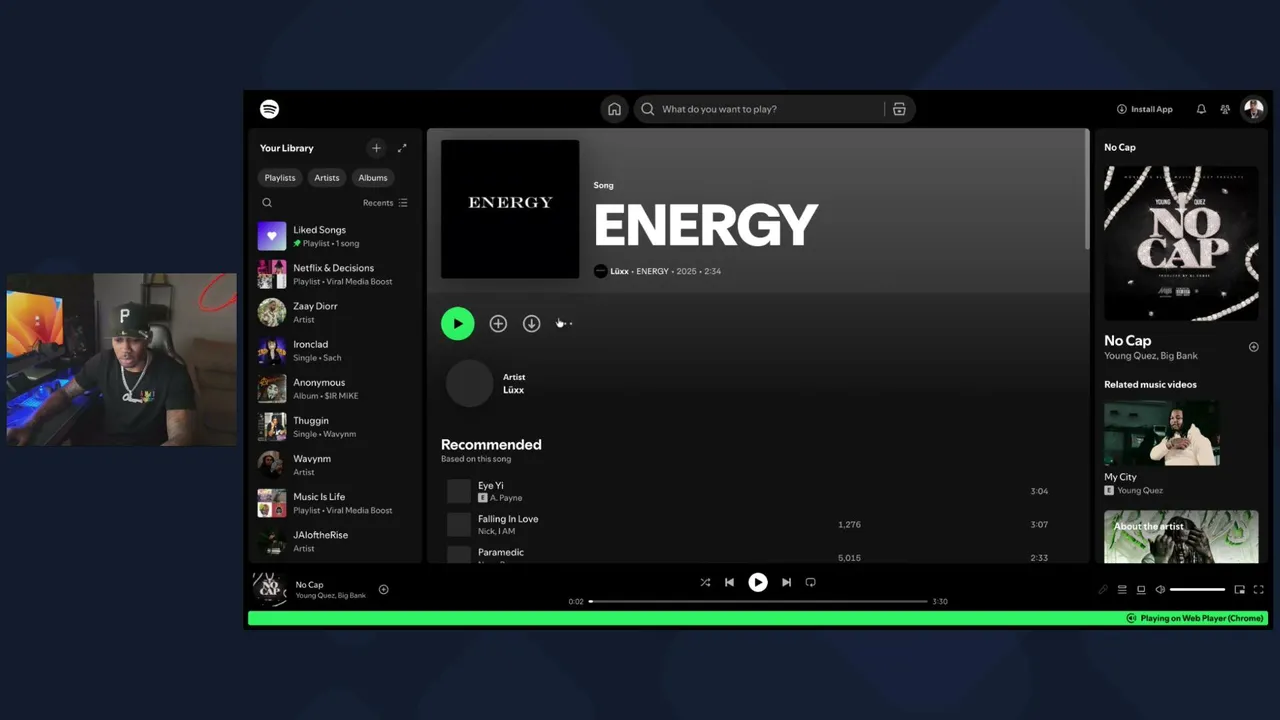1280x720 pixels.
Task: Search within Your Library
Action: tap(267, 203)
